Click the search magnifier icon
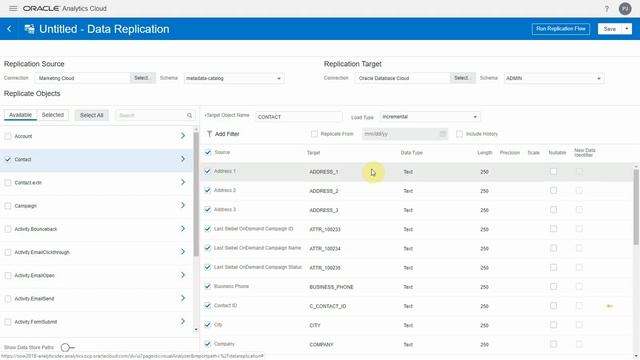Viewport: 640px width, 360px height. click(189, 116)
